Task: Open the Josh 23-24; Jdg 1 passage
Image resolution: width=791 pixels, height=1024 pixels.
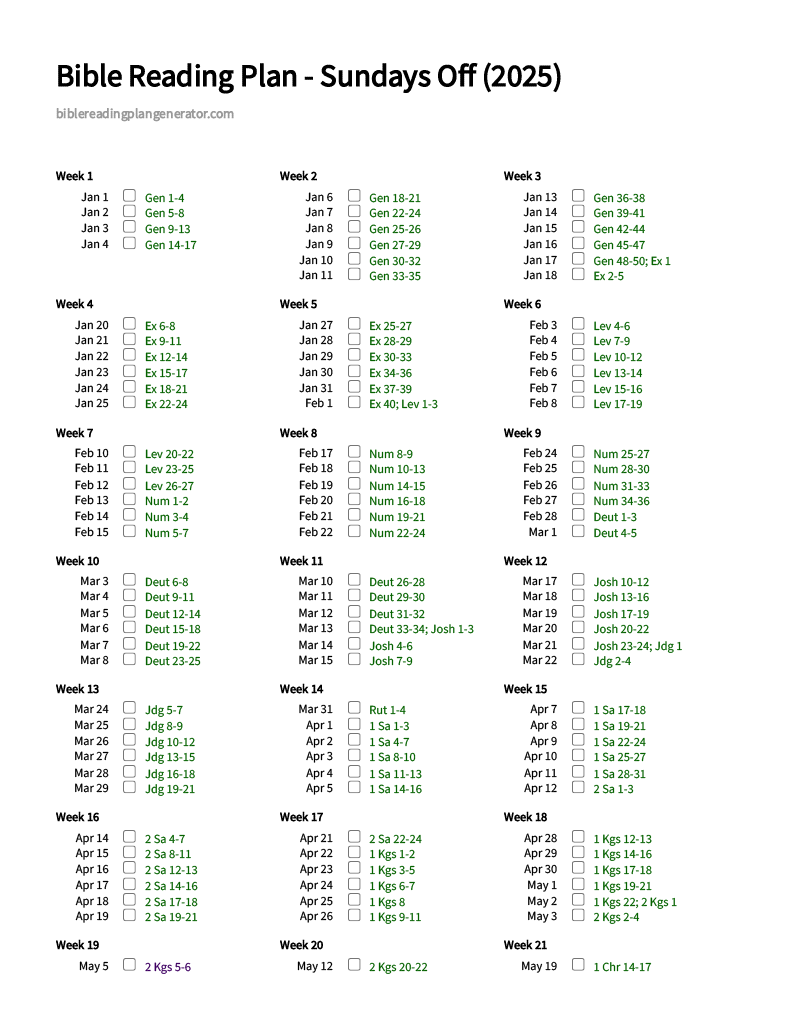Action: 638,646
